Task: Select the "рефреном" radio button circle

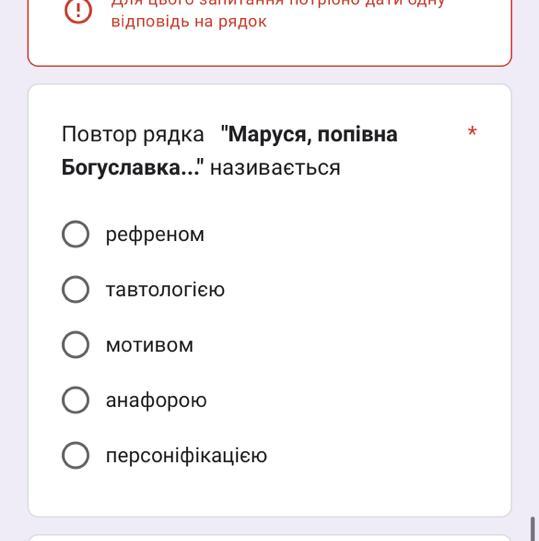Action: [76, 234]
